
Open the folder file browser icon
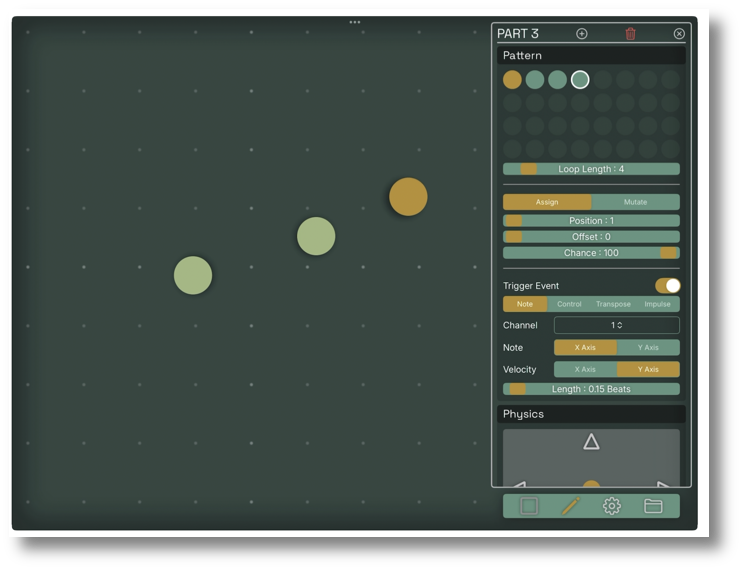[x=653, y=506]
